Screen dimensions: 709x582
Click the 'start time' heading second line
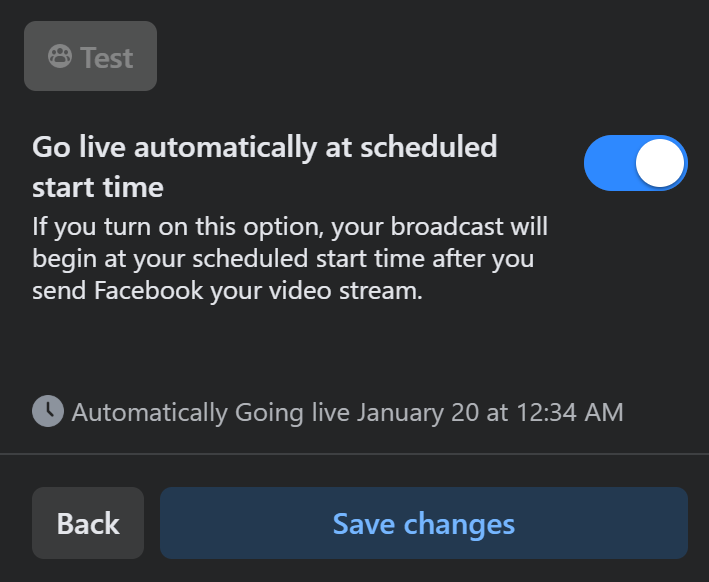click(x=98, y=187)
